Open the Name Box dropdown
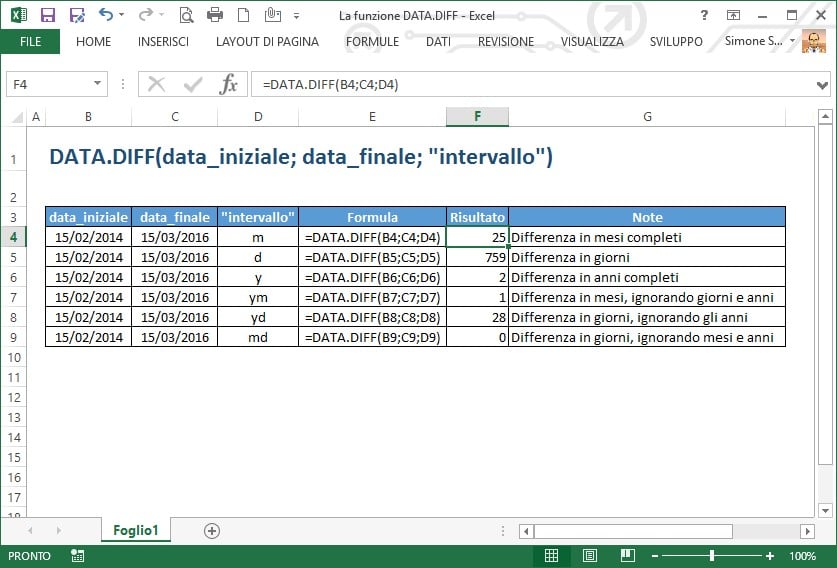The height and width of the screenshot is (568, 837). (97, 83)
